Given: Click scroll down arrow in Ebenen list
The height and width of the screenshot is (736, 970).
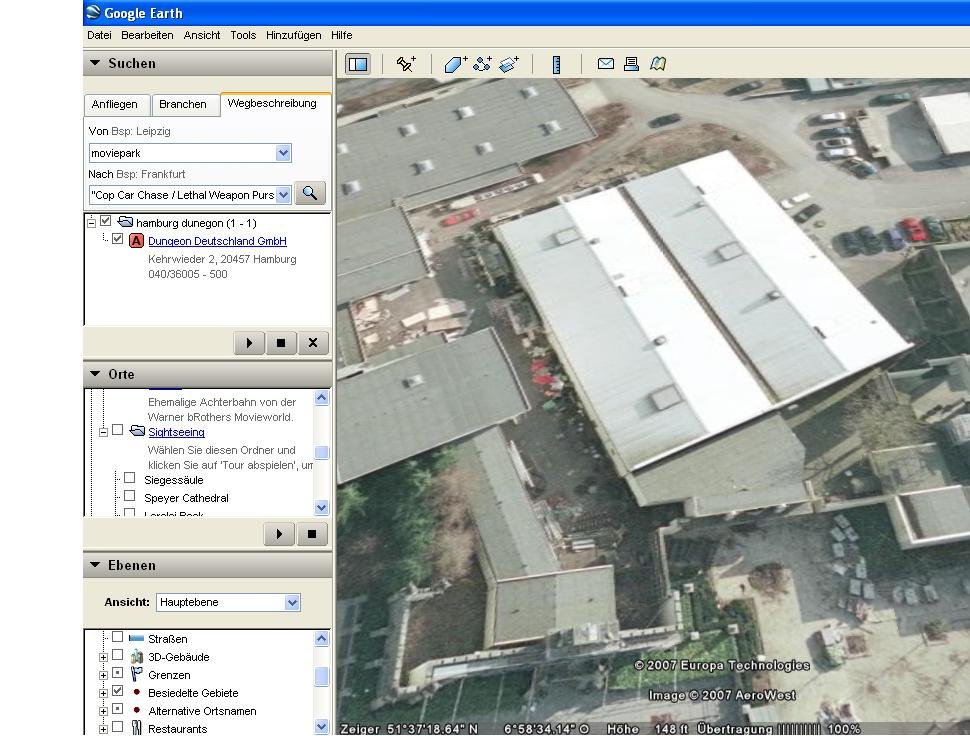Looking at the screenshot, I should pyautogui.click(x=322, y=727).
